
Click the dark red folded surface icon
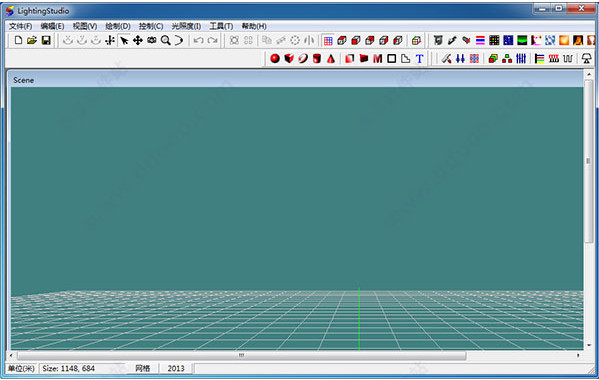click(364, 58)
